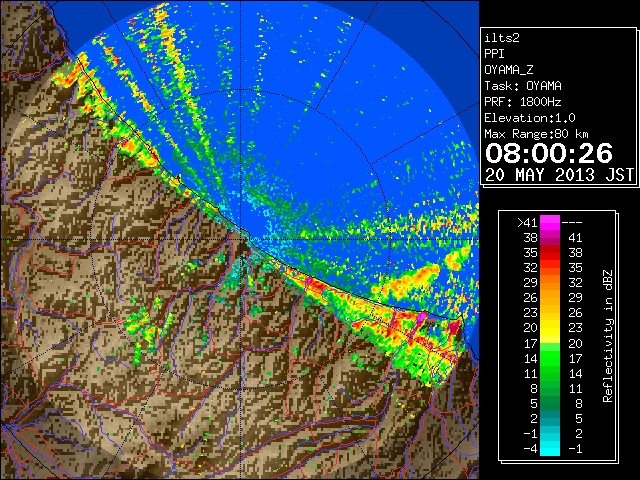Click the '-4' value at legend bottom left
This screenshot has height=480, width=640.
click(530, 449)
